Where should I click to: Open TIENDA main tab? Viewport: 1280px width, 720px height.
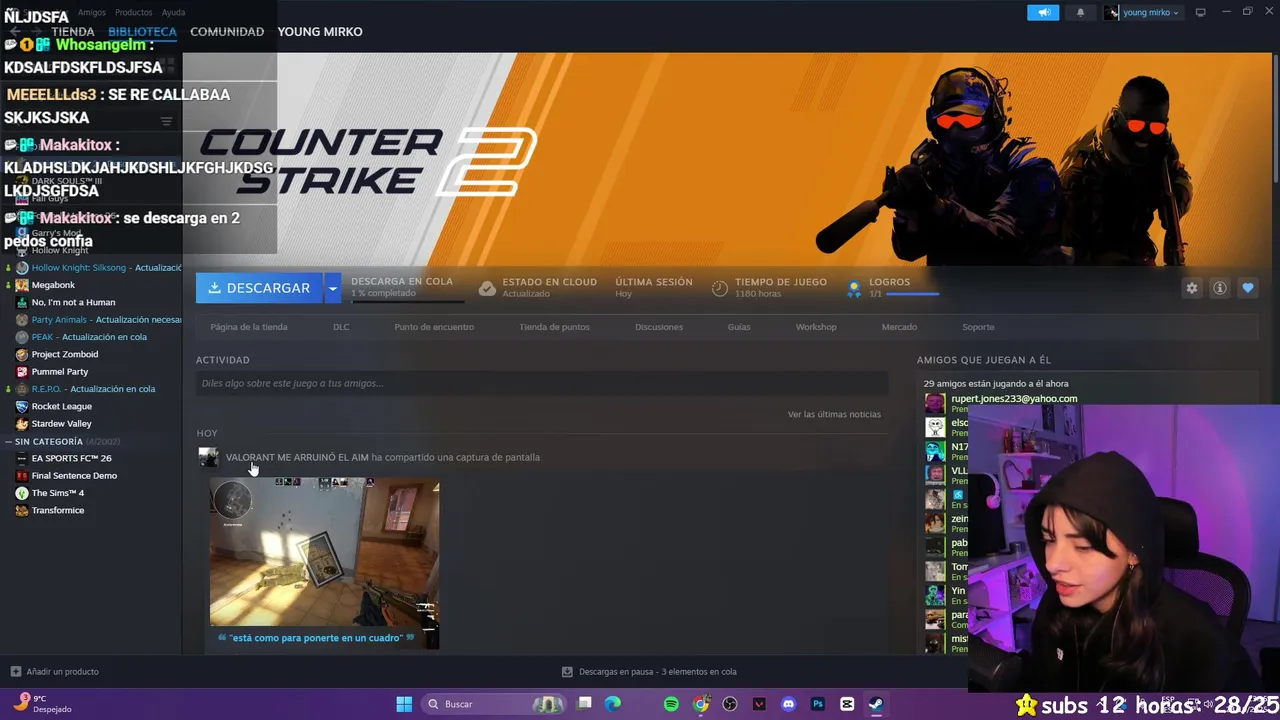tap(73, 32)
